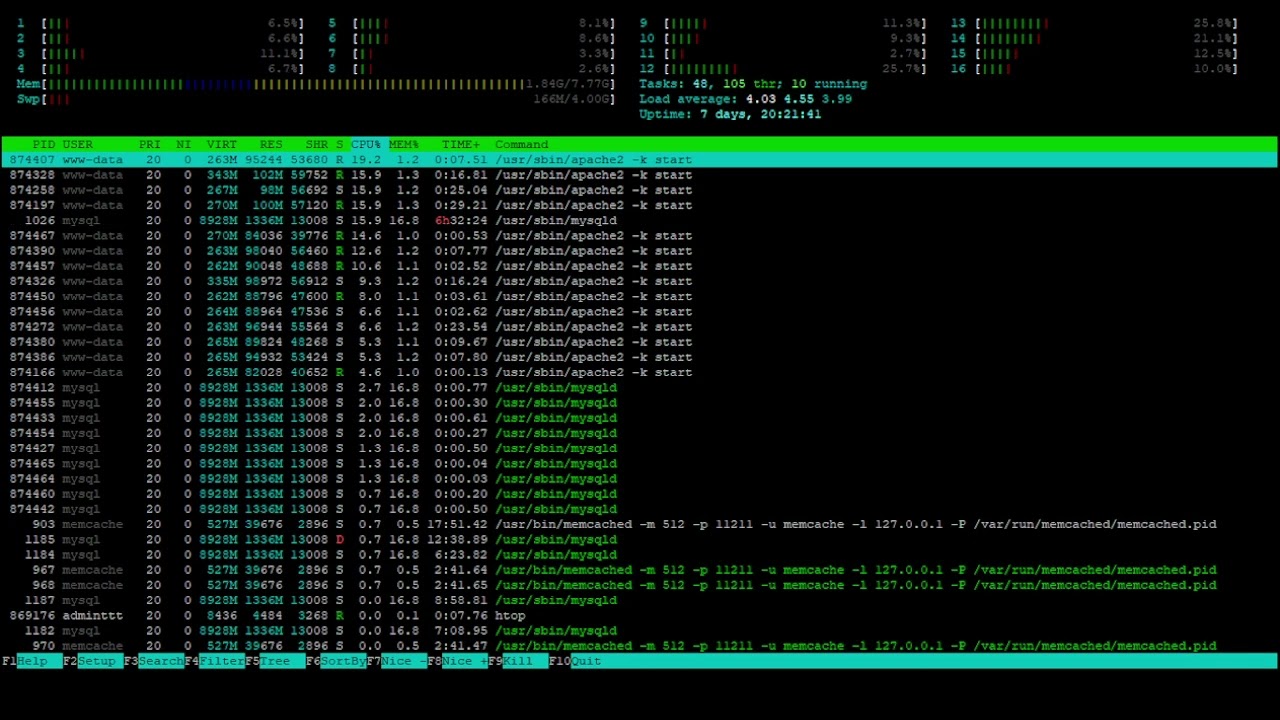Open F2 Setup in the footer bar

coord(89,661)
